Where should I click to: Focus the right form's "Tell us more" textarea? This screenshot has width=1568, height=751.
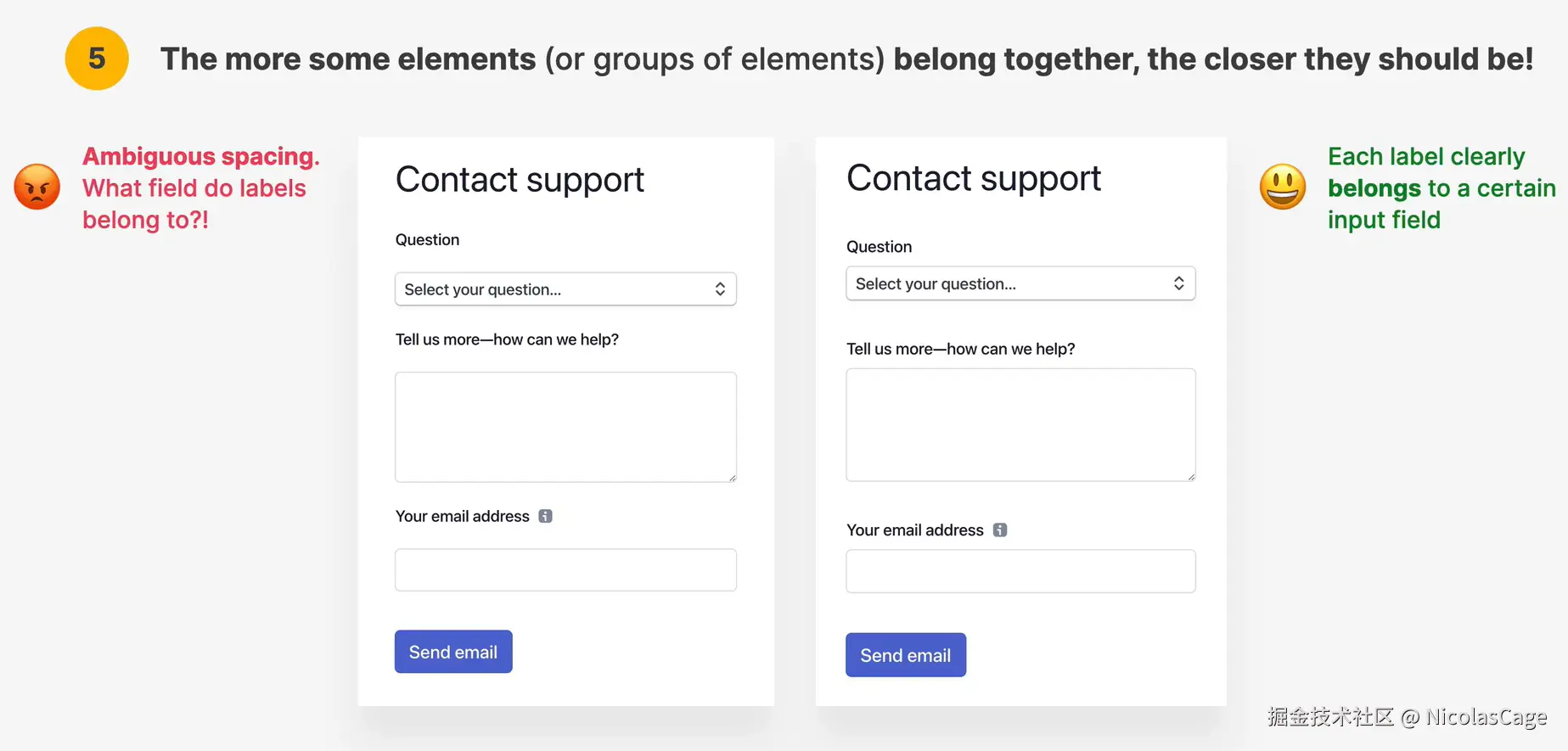(1020, 424)
